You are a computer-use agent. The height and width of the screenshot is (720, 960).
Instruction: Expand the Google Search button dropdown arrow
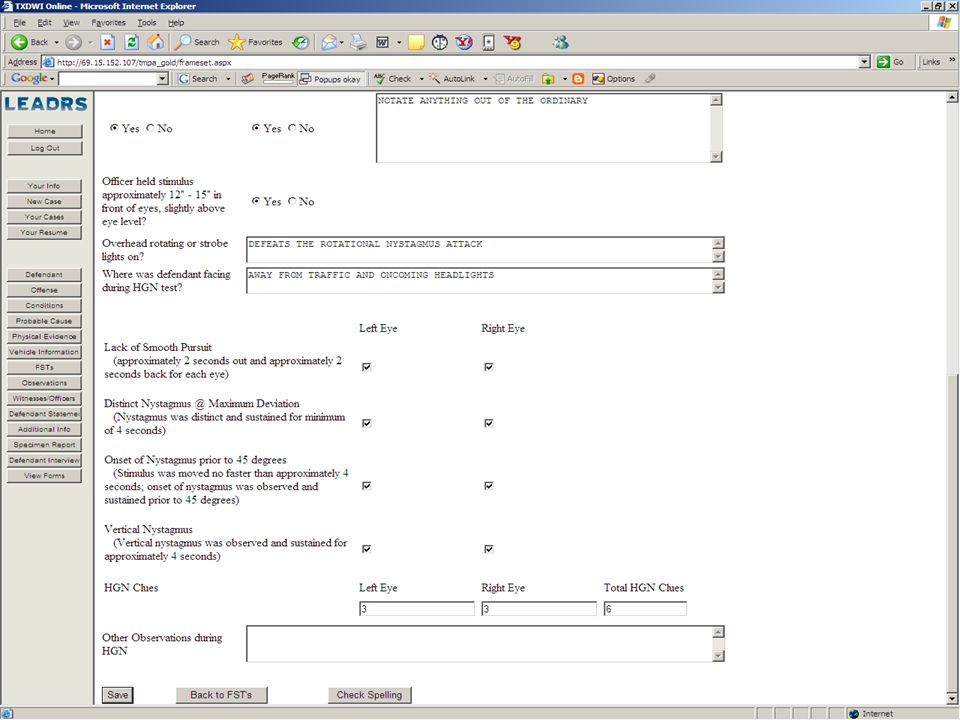click(228, 78)
